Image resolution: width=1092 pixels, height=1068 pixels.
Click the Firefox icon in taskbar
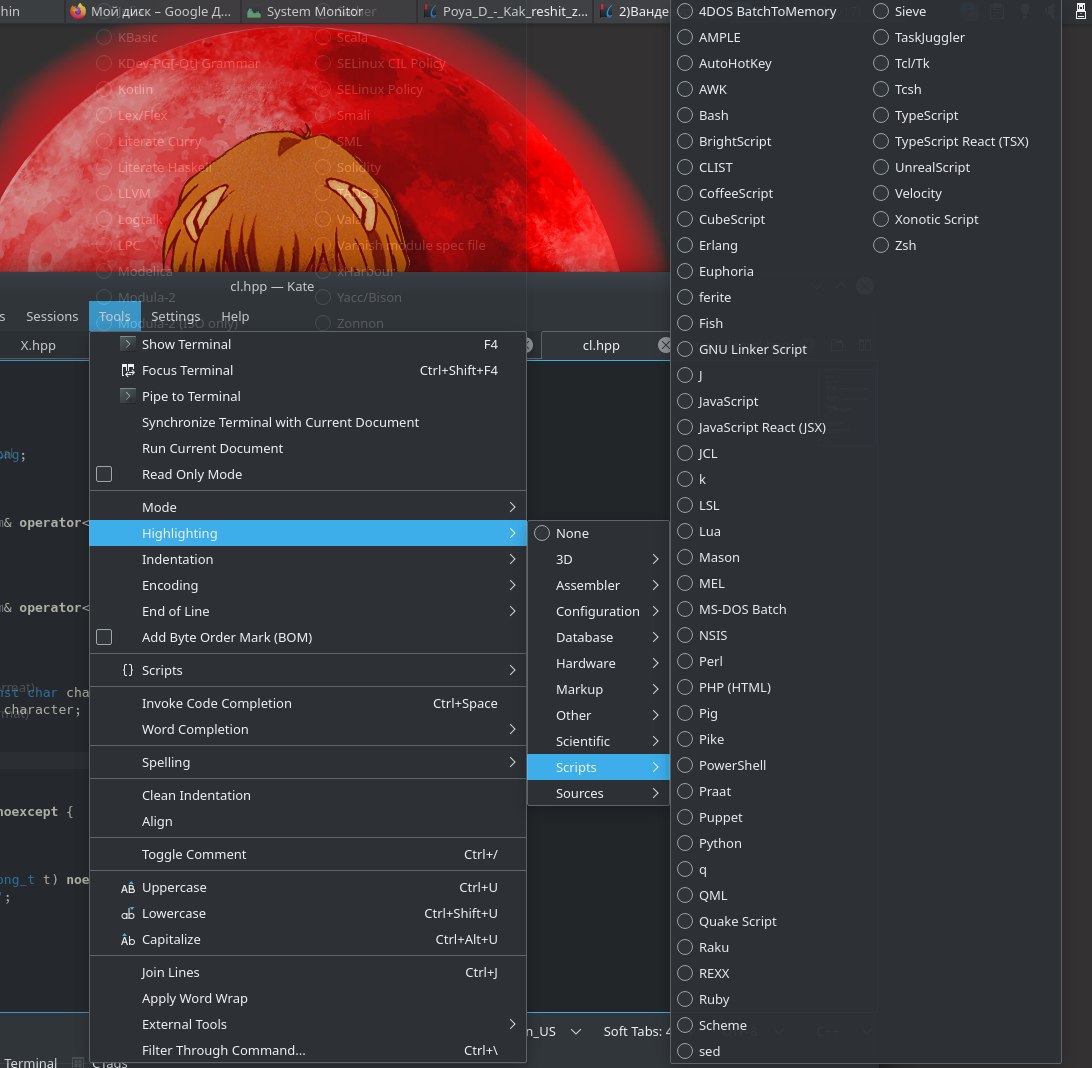[x=78, y=11]
